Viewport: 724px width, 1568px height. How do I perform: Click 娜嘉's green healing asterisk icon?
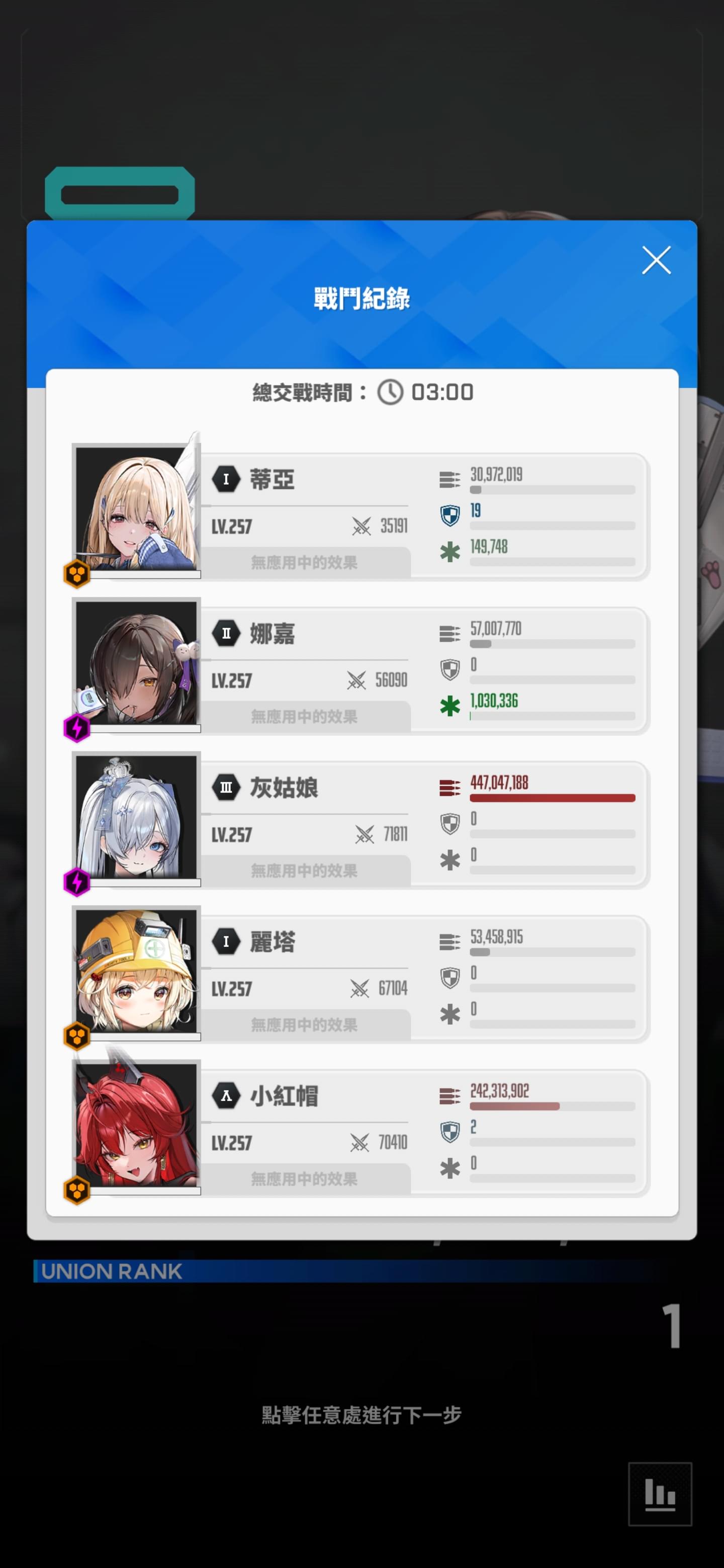tap(450, 706)
